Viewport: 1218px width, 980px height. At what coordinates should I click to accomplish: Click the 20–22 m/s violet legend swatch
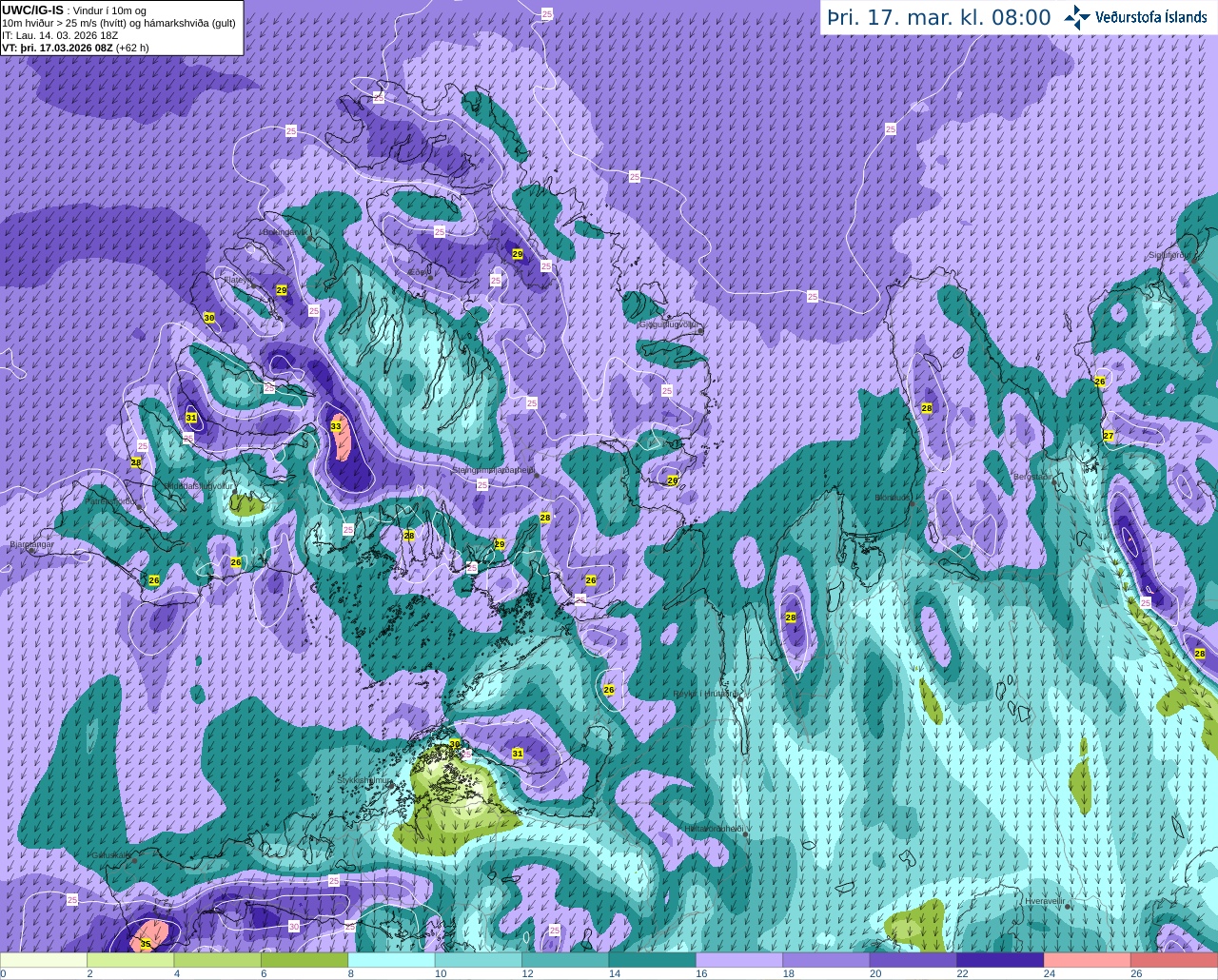(x=913, y=960)
